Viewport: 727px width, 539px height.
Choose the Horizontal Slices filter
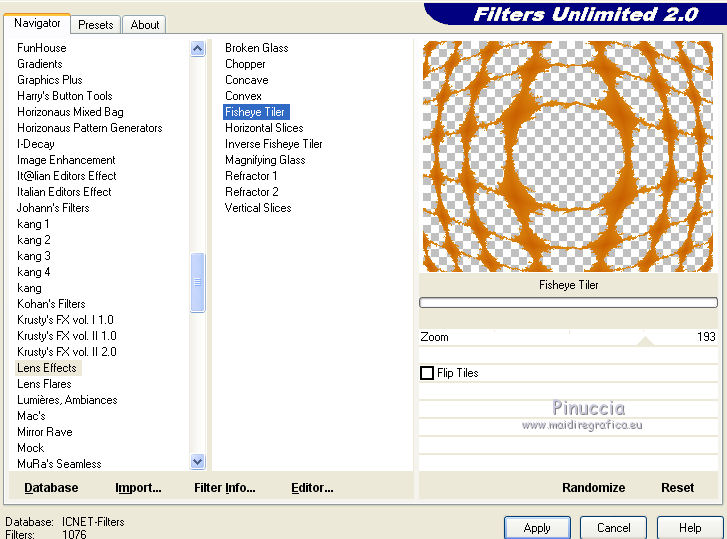264,128
